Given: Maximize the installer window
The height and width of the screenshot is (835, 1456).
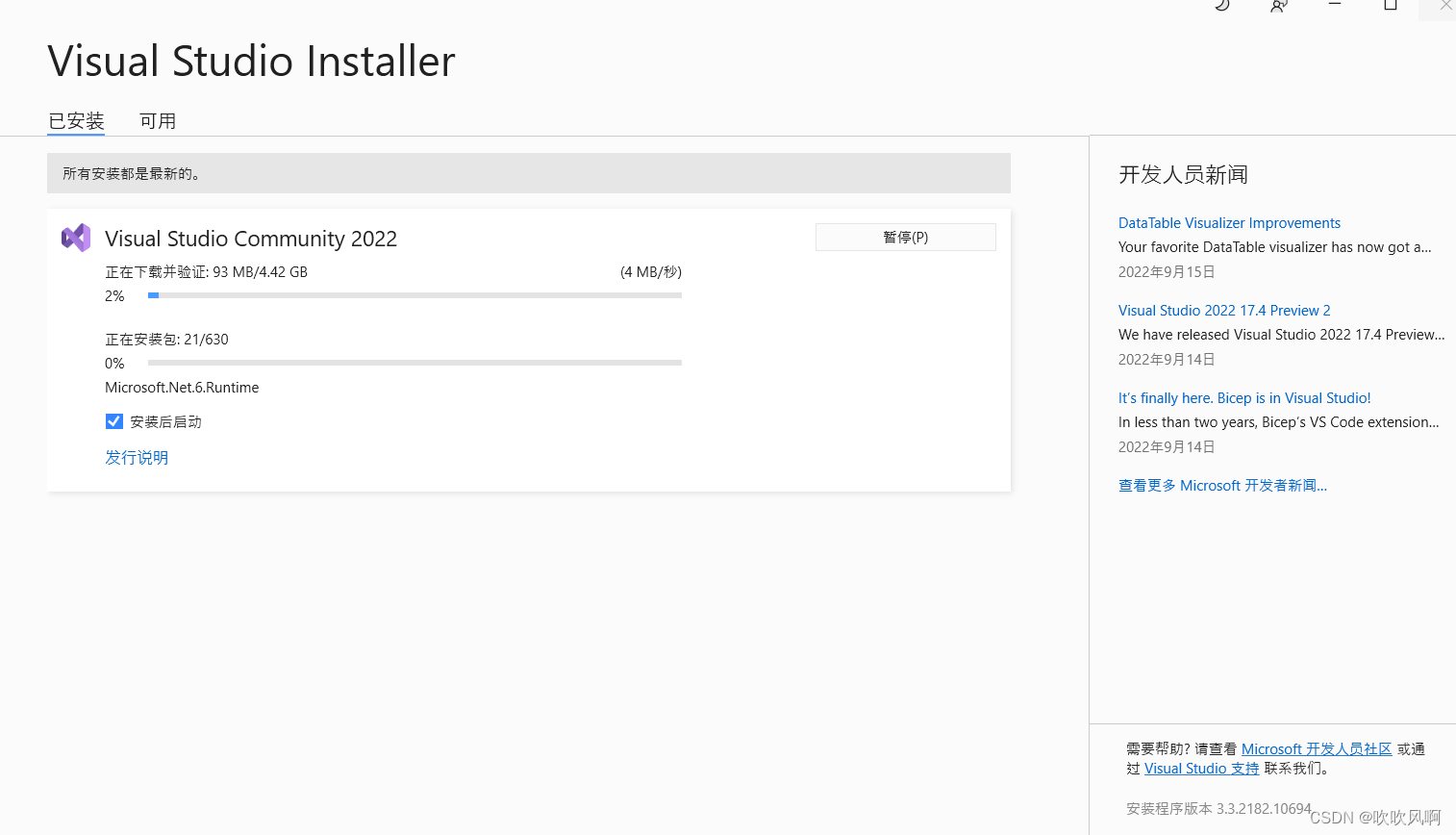Looking at the screenshot, I should [x=1390, y=5].
